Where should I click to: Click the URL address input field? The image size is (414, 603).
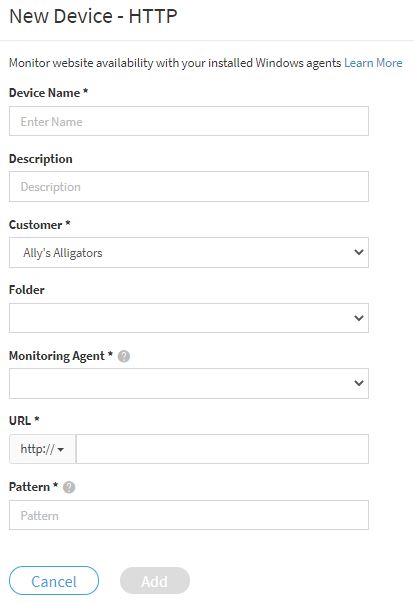[x=222, y=449]
